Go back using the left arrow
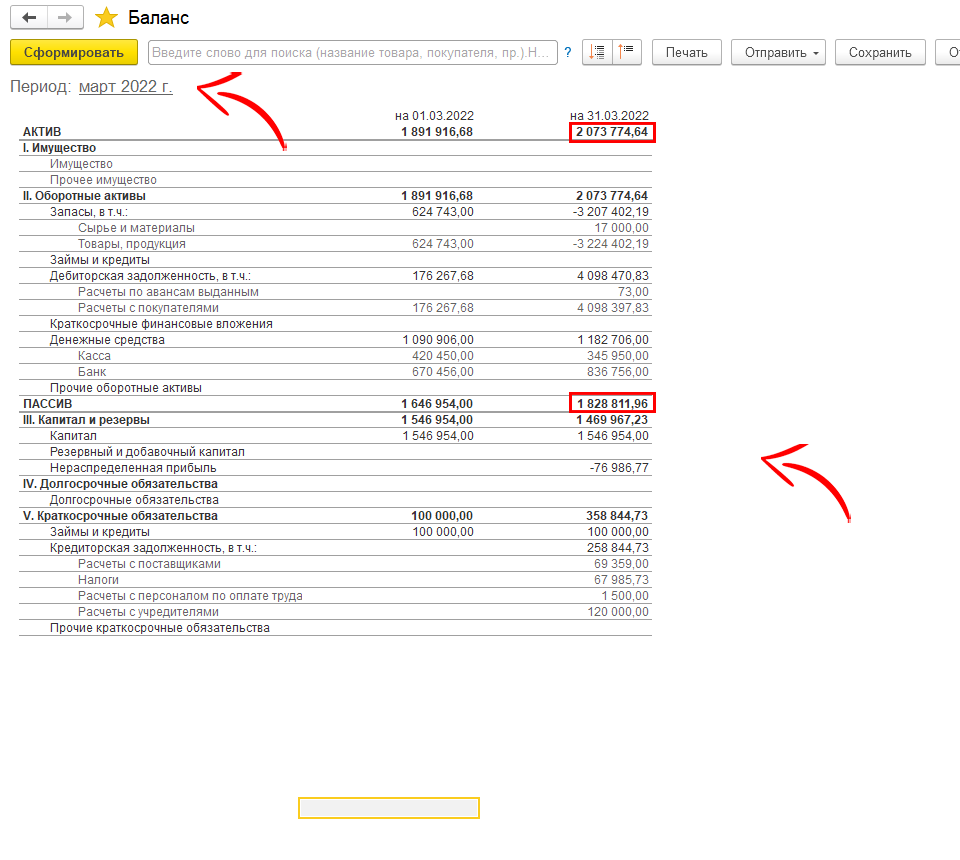Viewport: 960px width, 860px height. pos(29,18)
